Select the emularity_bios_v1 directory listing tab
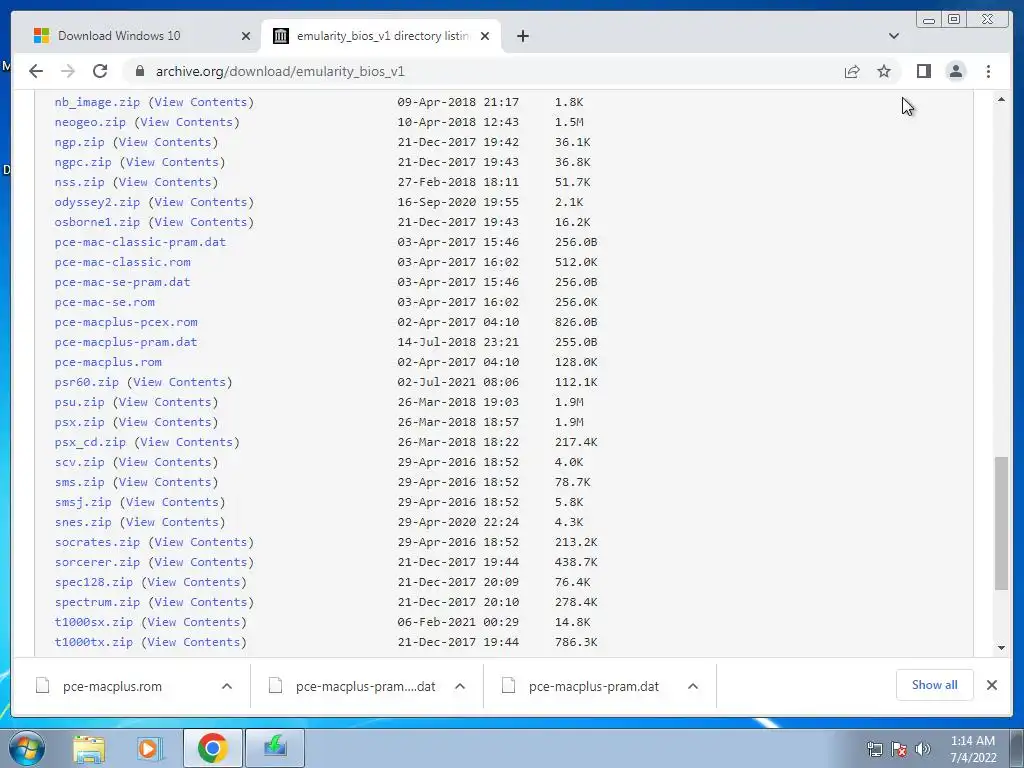This screenshot has width=1024, height=768. (381, 36)
